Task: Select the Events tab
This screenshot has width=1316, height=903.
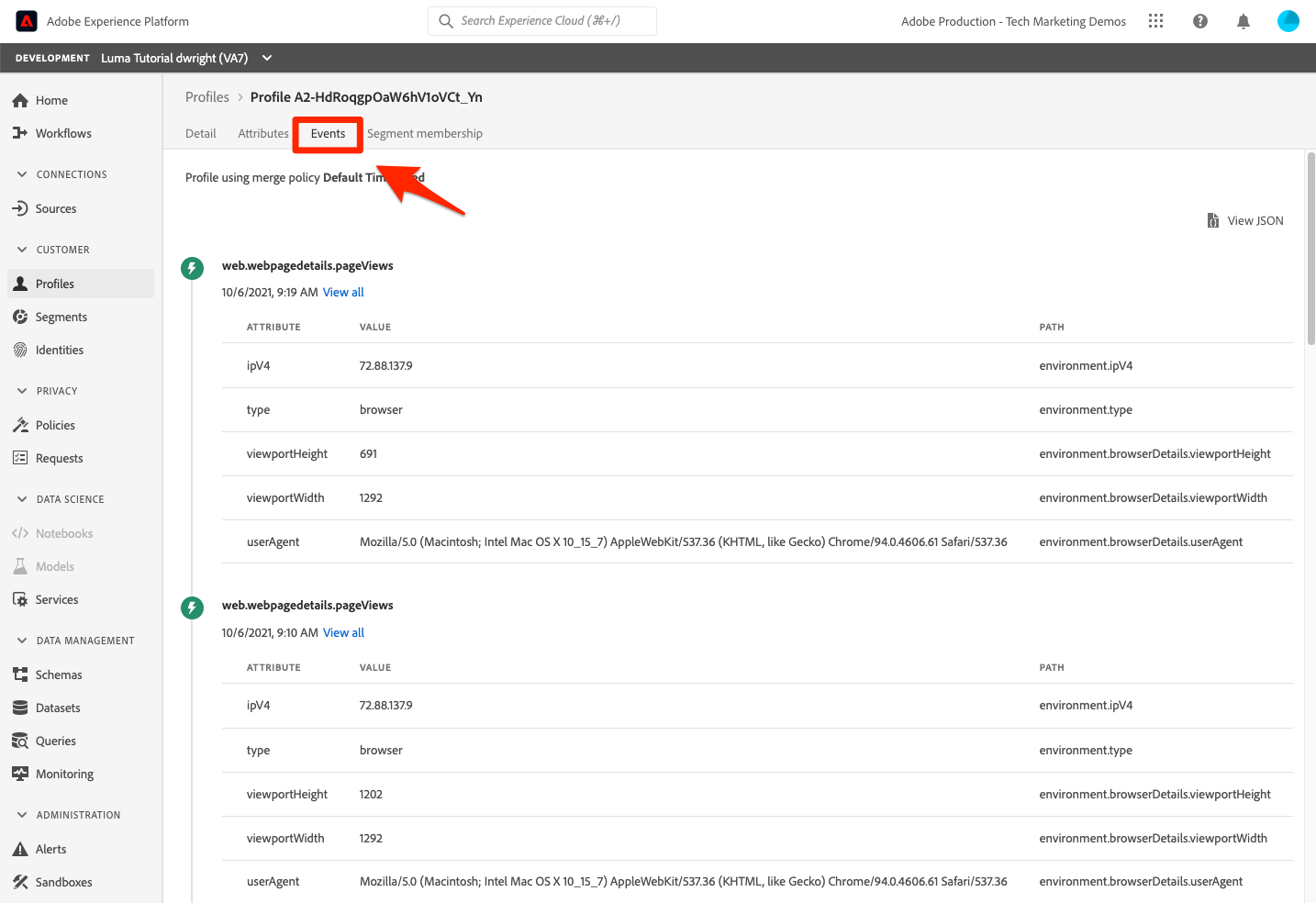Action: (328, 134)
